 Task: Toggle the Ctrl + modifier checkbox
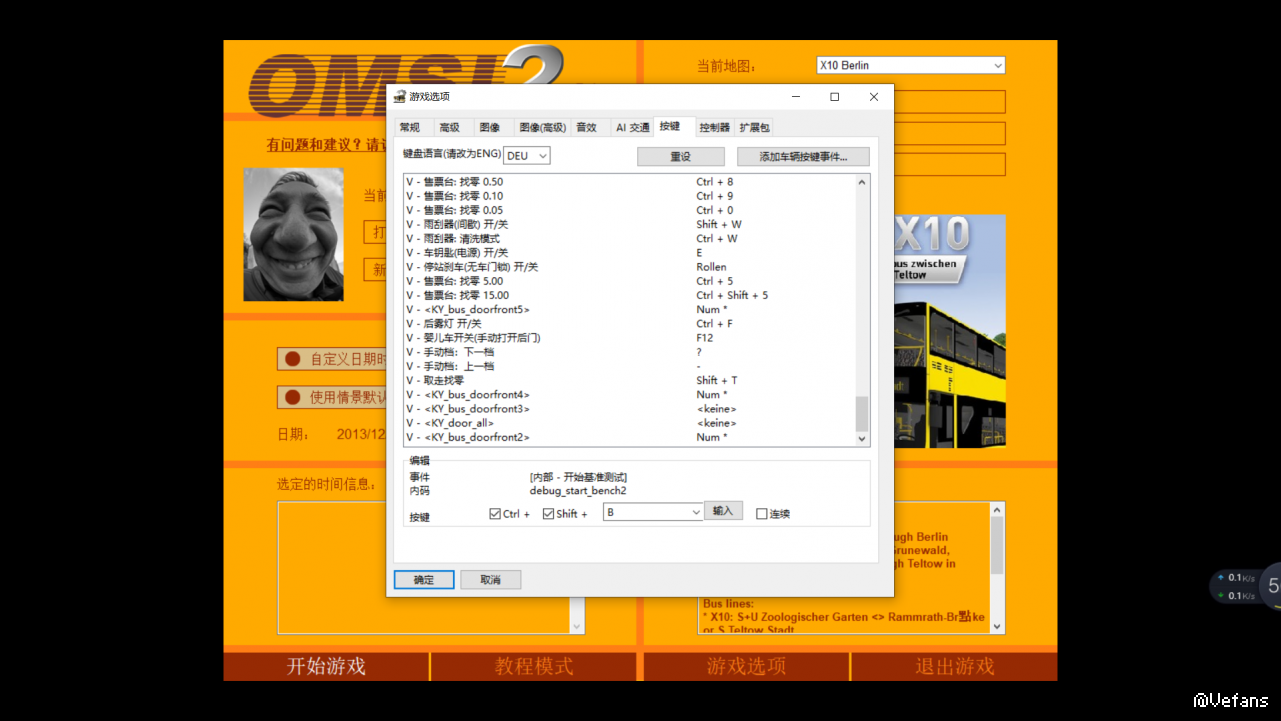tap(495, 514)
